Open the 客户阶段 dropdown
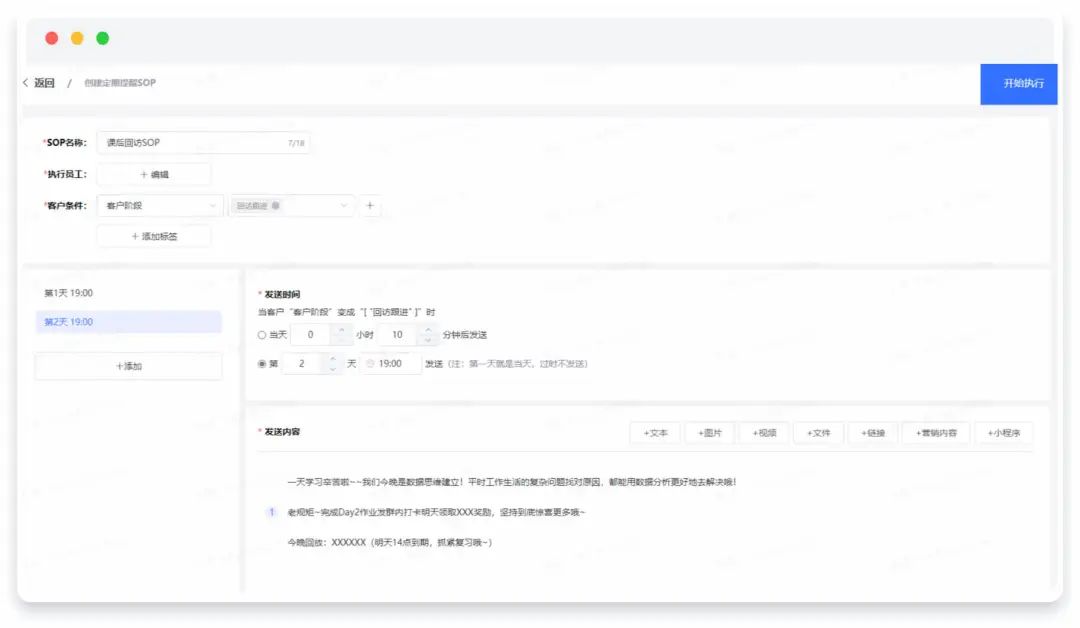Viewport: 1080px width, 628px height. click(160, 206)
